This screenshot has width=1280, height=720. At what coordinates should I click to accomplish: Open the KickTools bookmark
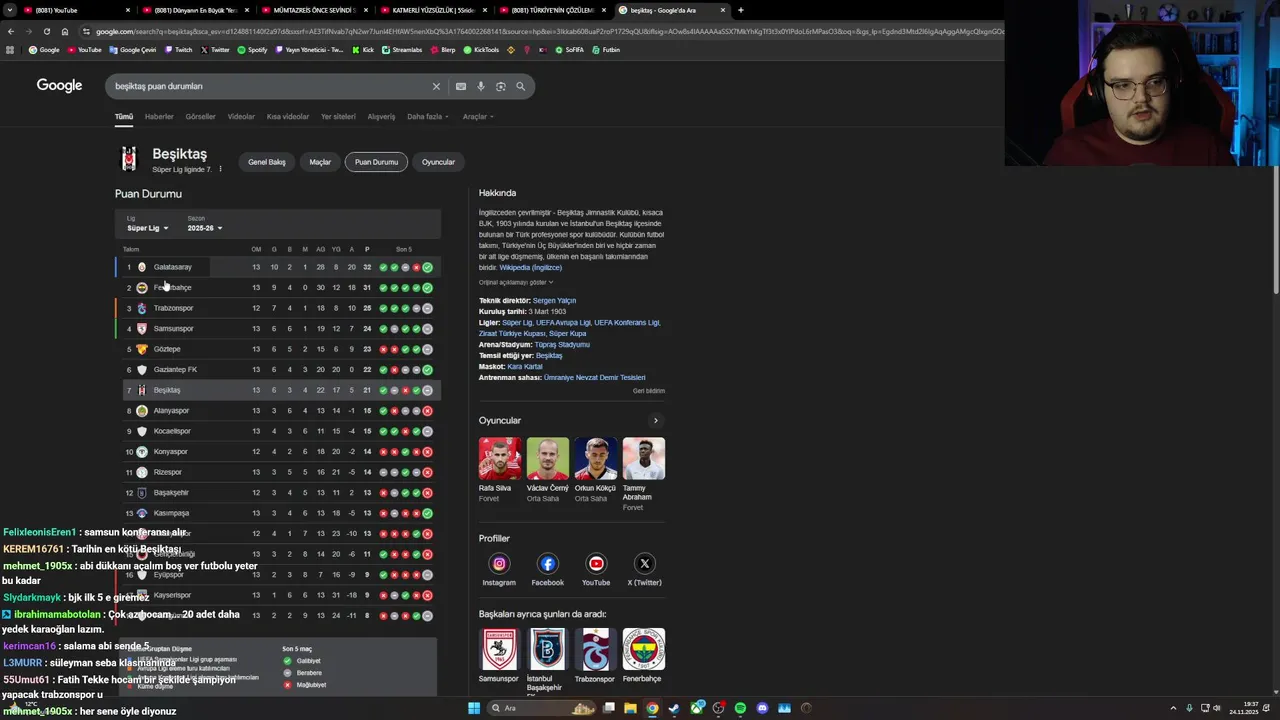482,49
